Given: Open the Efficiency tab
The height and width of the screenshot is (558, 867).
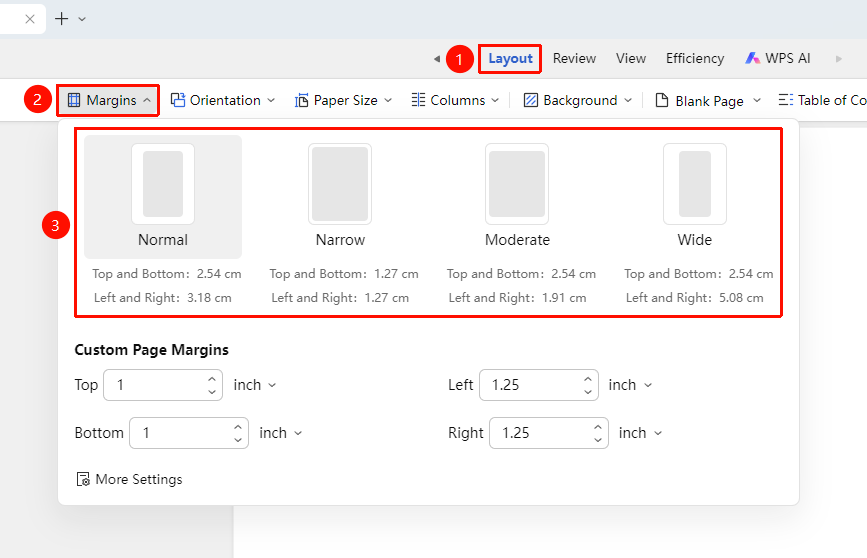Looking at the screenshot, I should coord(694,59).
